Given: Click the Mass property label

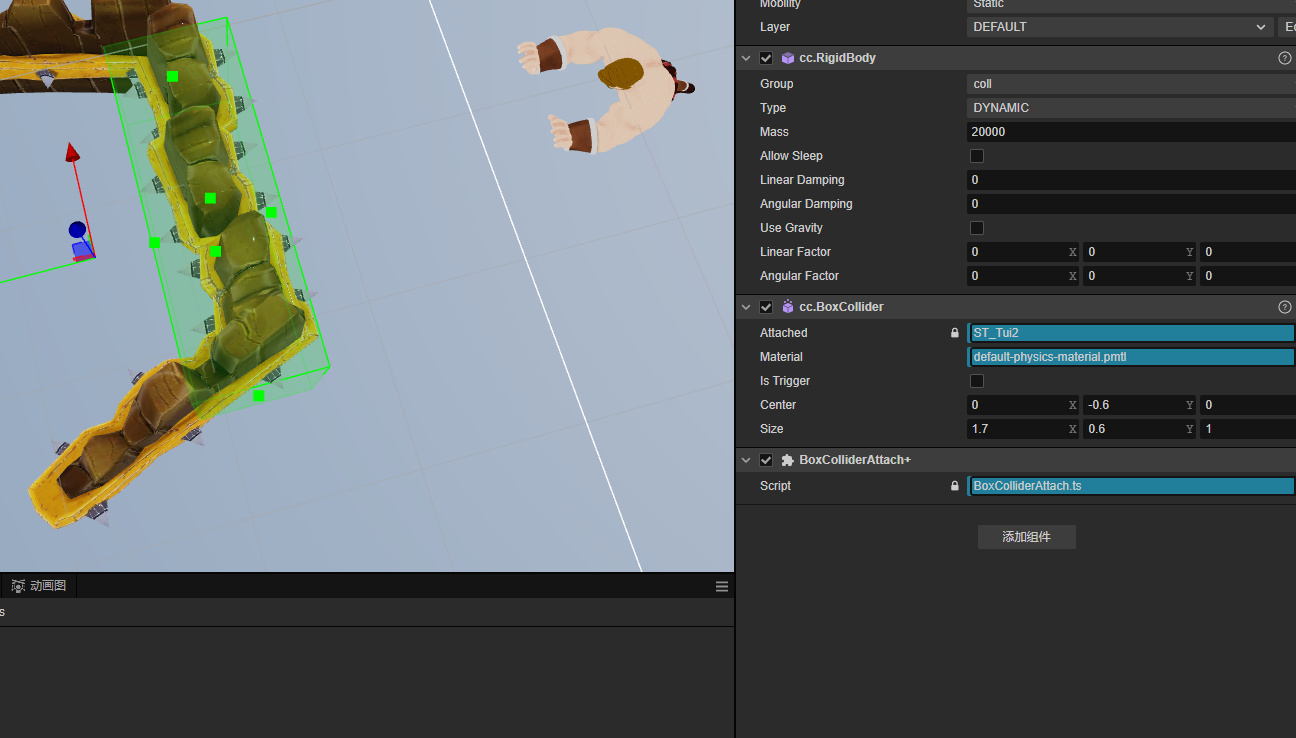Looking at the screenshot, I should click(x=774, y=132).
